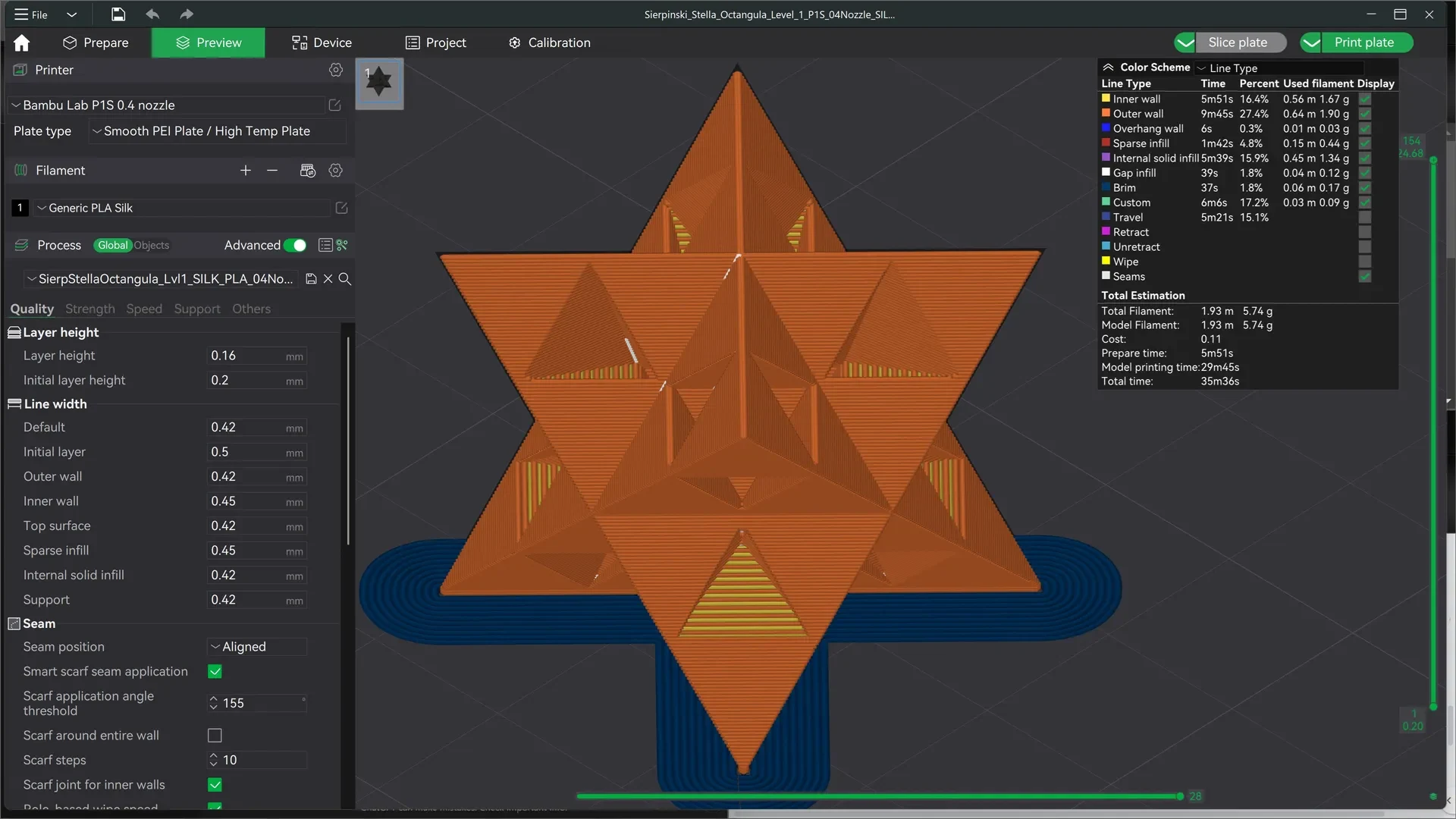
Task: Click the undo arrow icon
Action: 152,14
